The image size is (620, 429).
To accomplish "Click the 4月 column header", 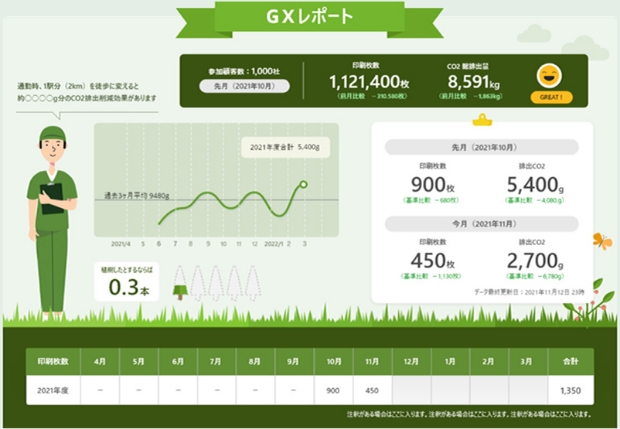I will click(100, 361).
